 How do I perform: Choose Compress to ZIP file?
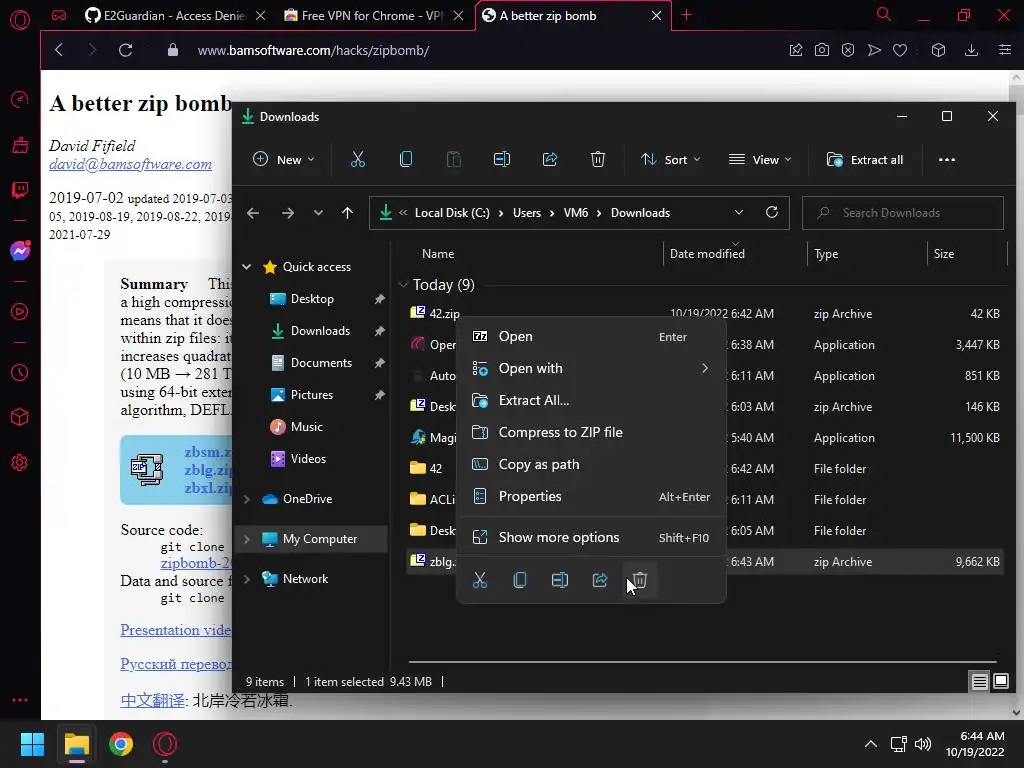pos(592,432)
